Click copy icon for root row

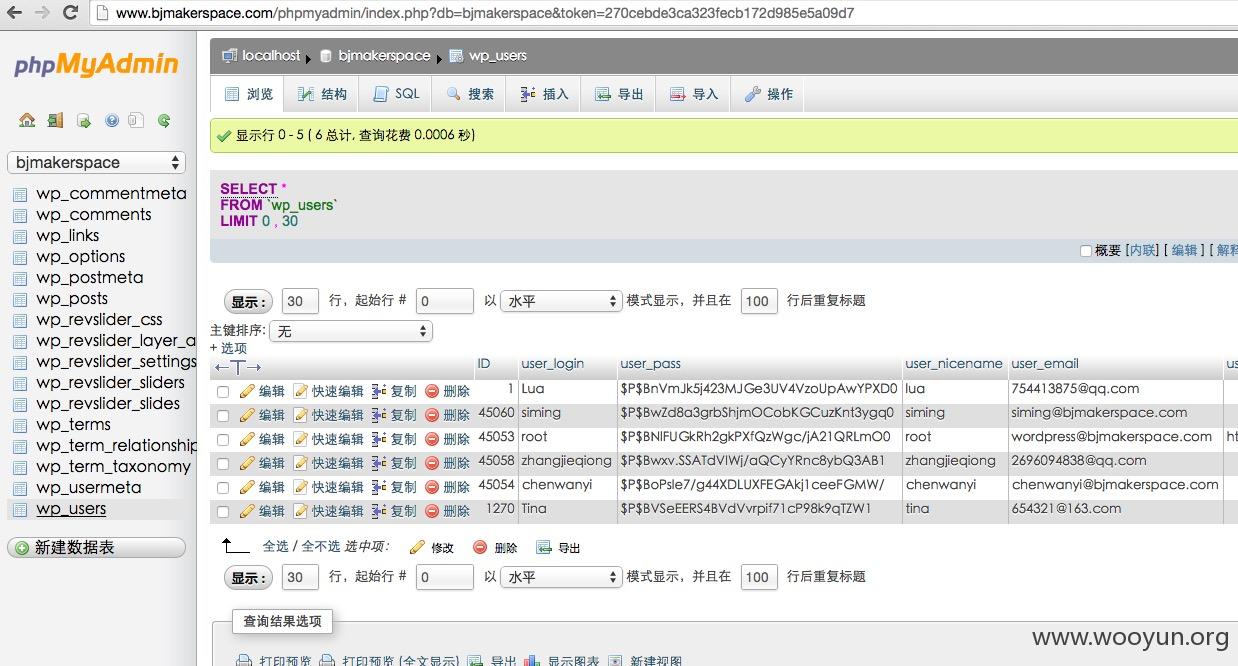pyautogui.click(x=379, y=439)
